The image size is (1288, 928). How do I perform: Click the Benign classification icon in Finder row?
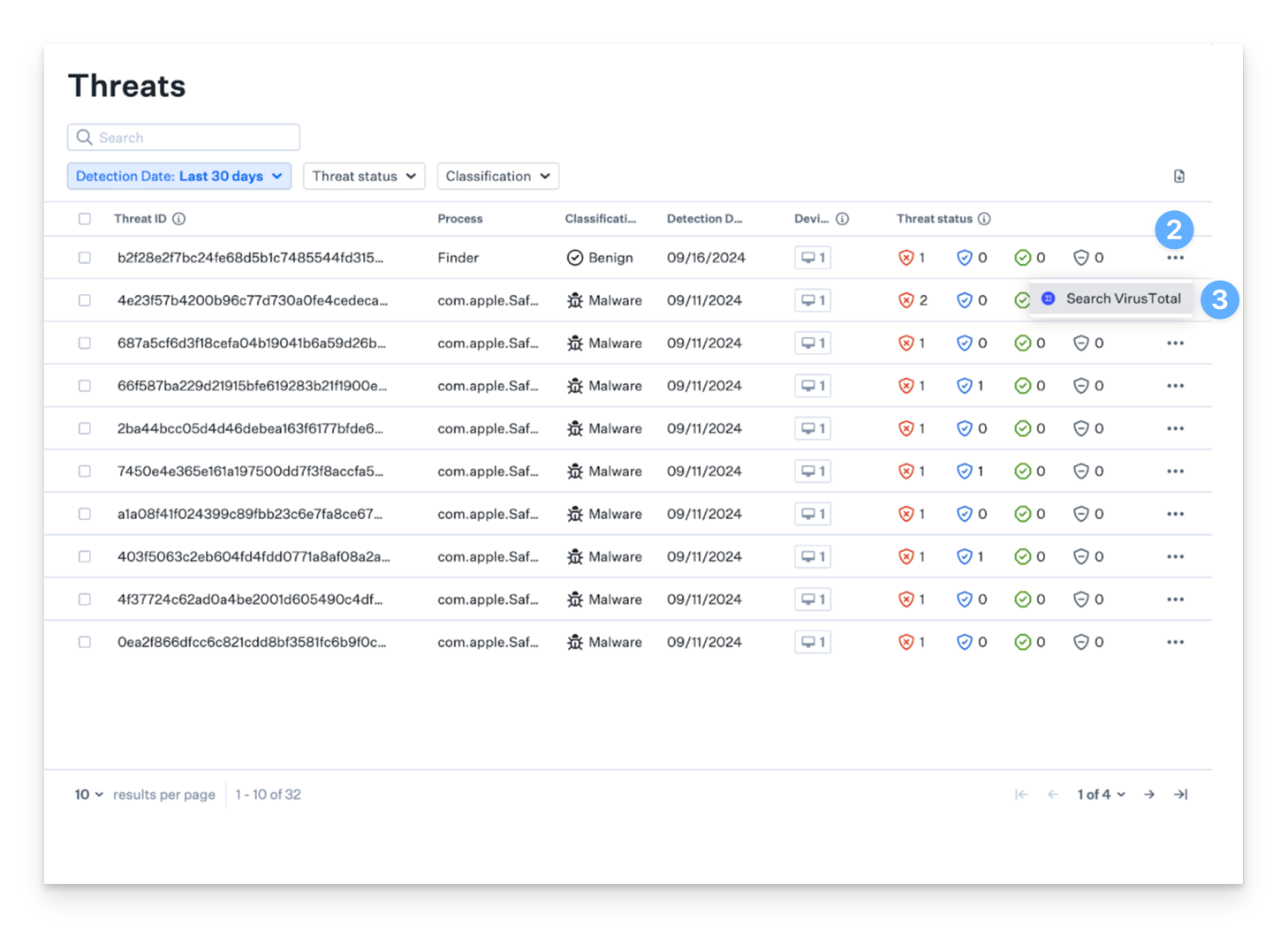coord(575,258)
